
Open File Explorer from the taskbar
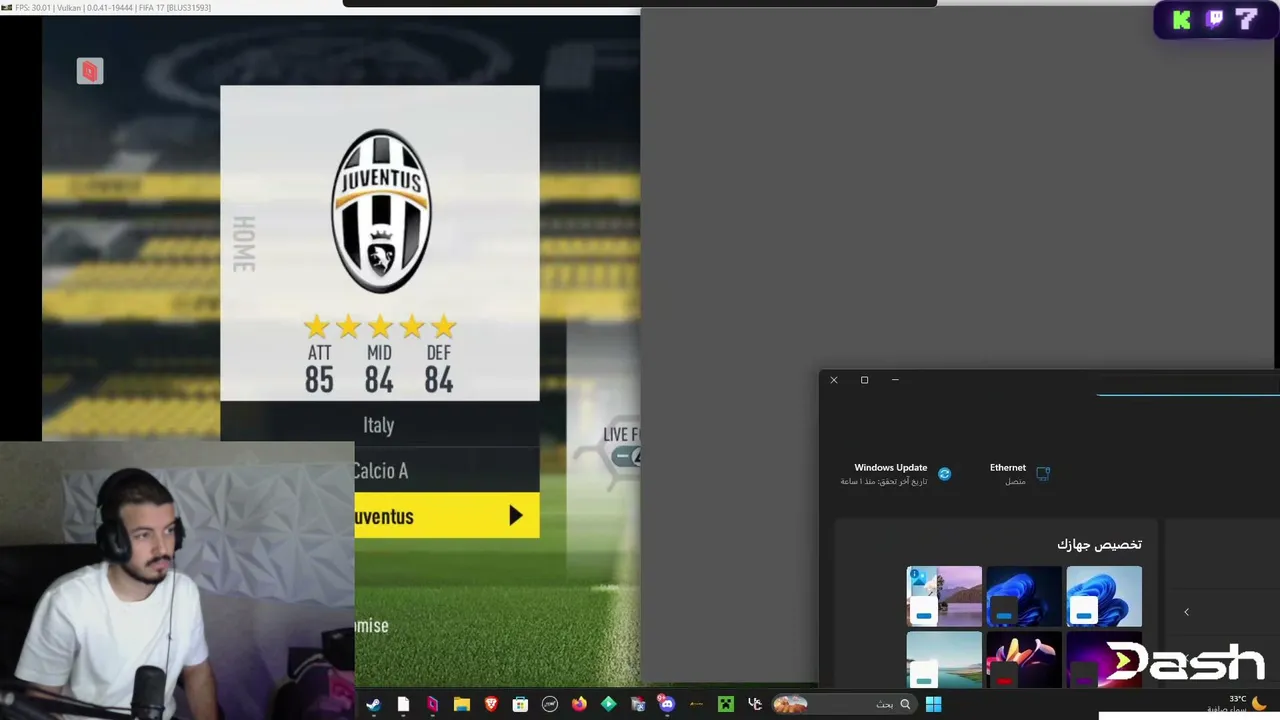tap(461, 704)
